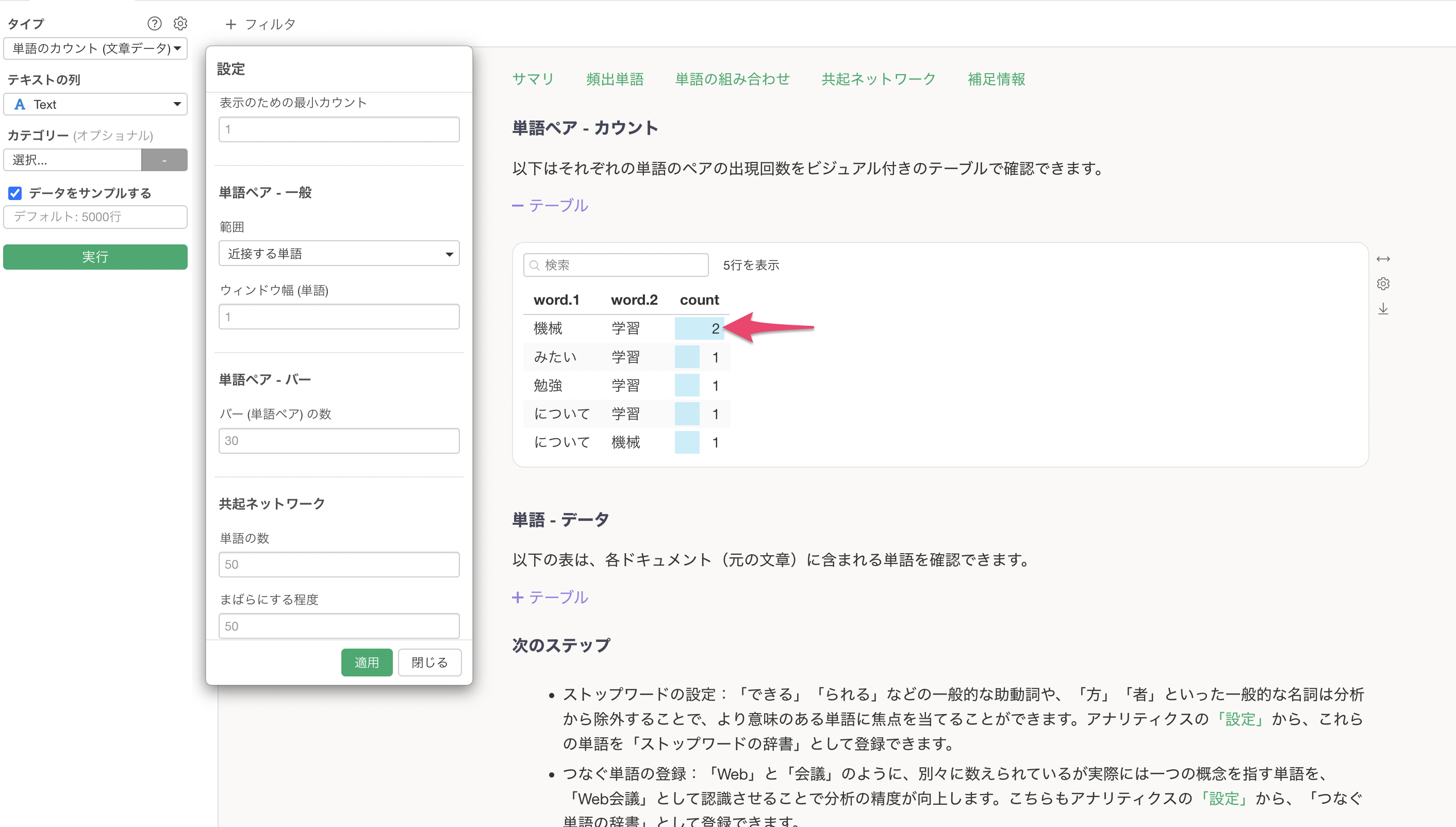The width and height of the screenshot is (1456, 827).
Task: Collapse the 単語ペア テーブル section
Action: (x=550, y=205)
